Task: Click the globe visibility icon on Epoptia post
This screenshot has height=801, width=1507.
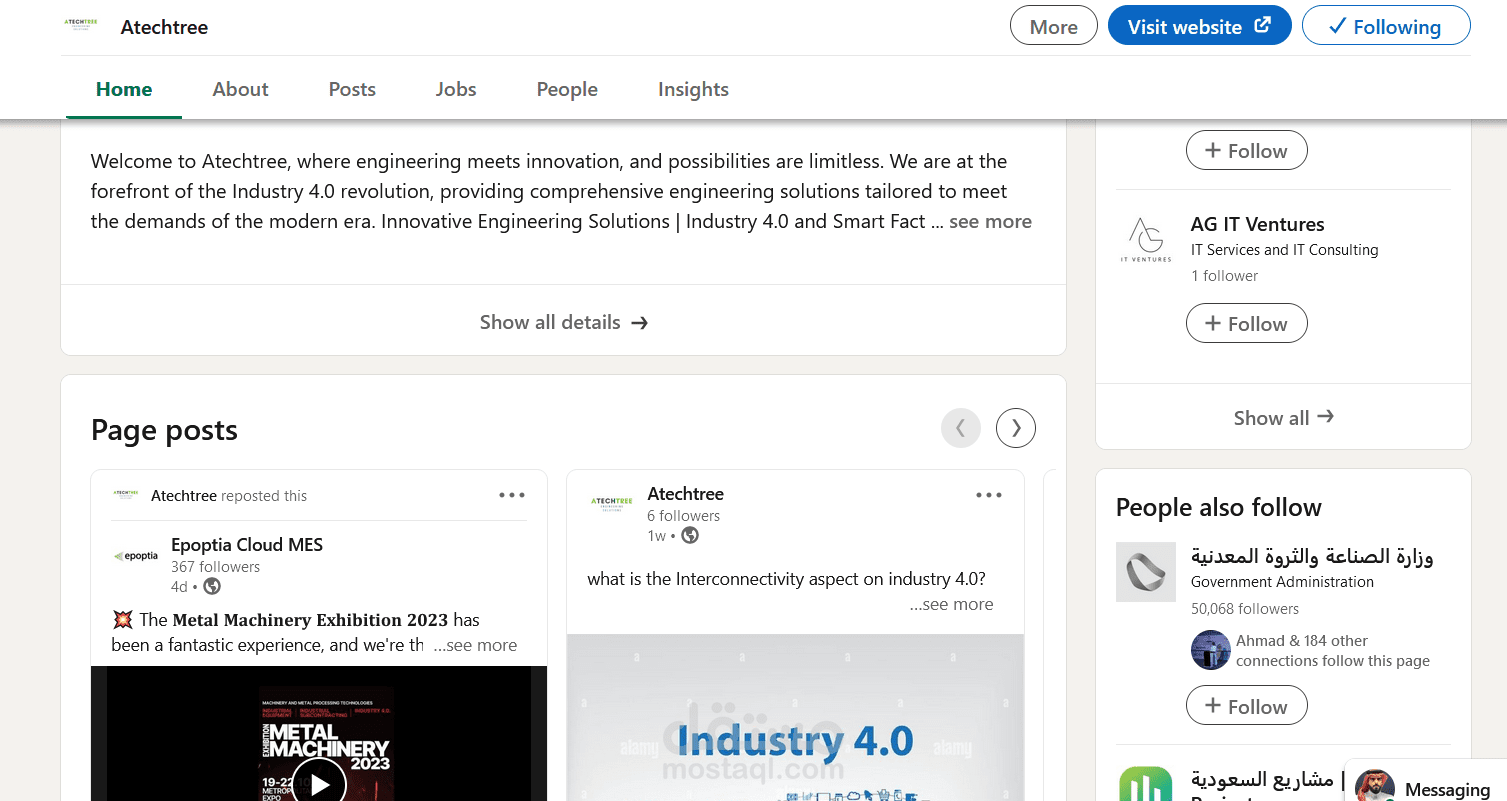Action: tap(212, 587)
